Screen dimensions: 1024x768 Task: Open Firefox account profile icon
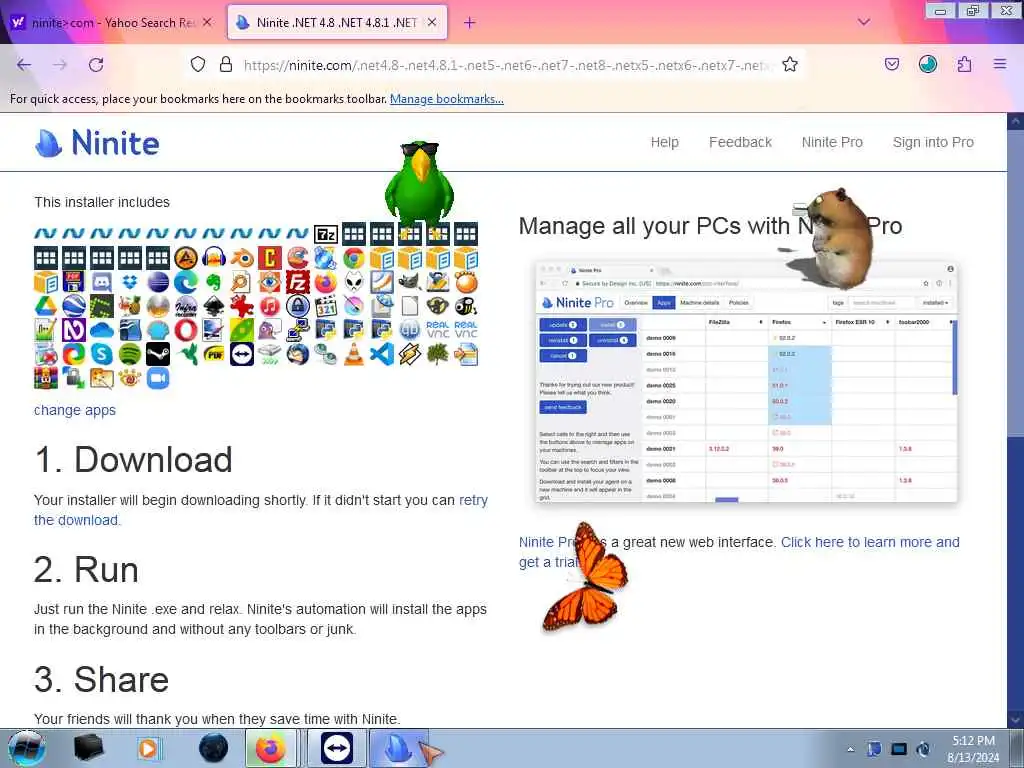[928, 64]
